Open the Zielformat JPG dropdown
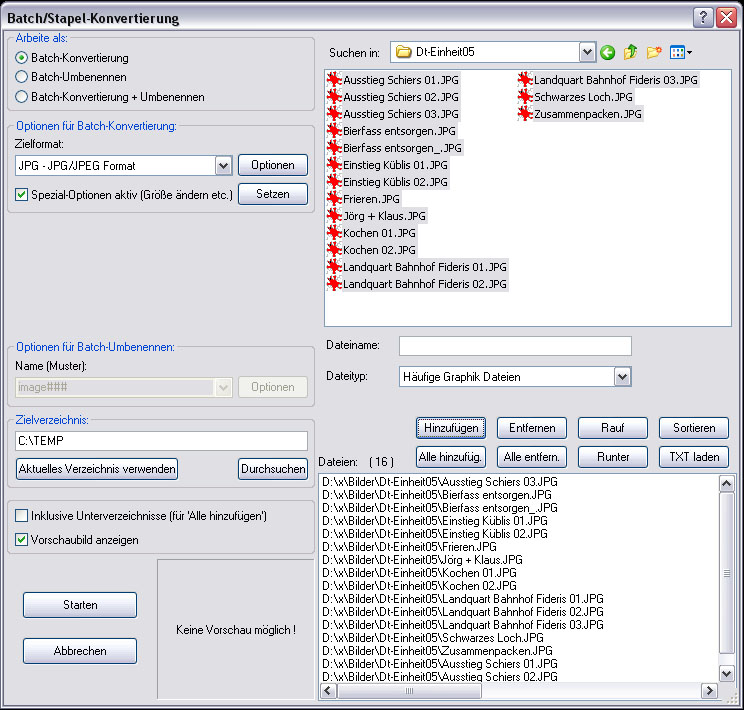Screen dimensions: 744x710 point(223,165)
